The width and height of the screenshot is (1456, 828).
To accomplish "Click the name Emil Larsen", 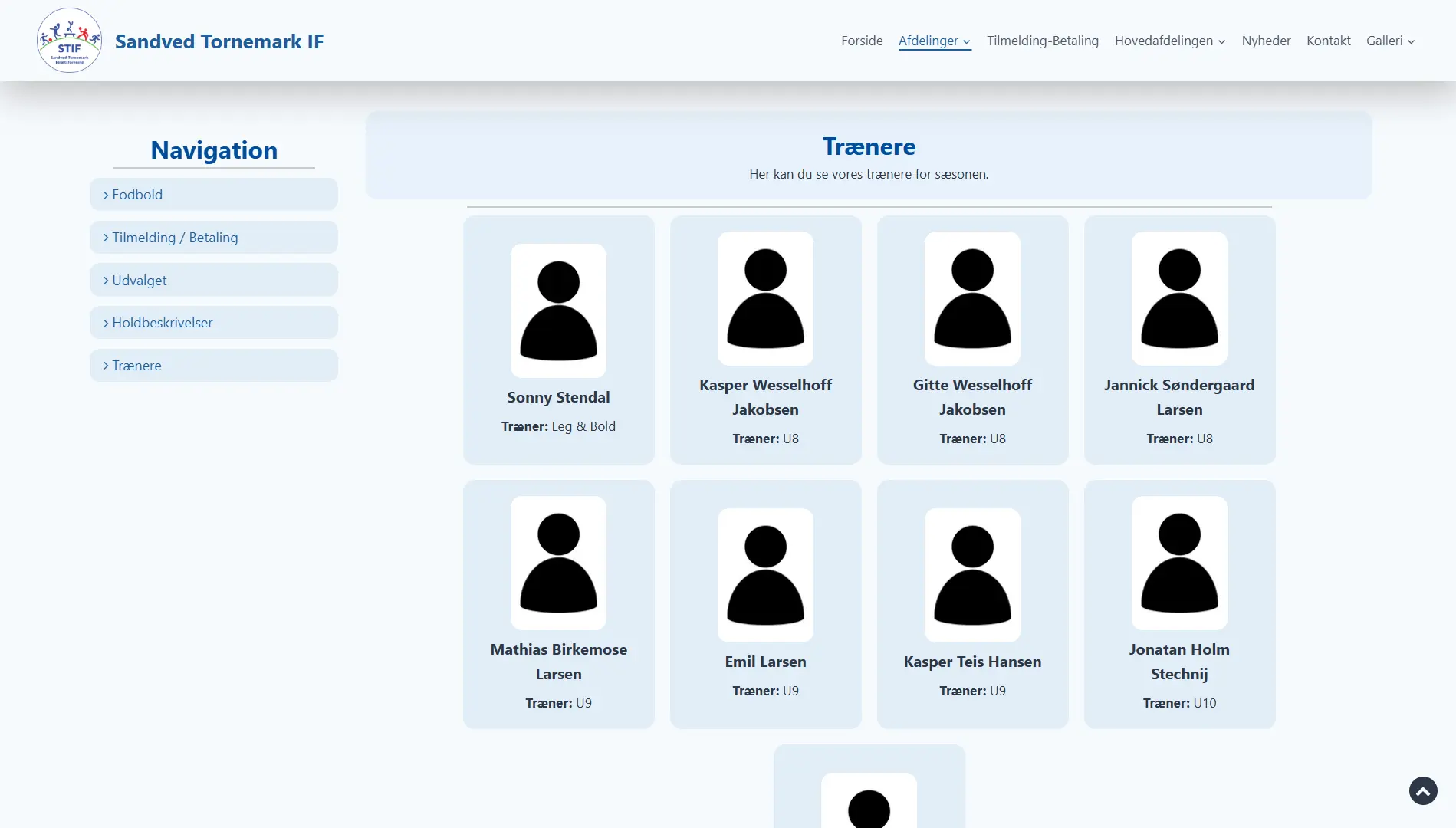I will 765,662.
